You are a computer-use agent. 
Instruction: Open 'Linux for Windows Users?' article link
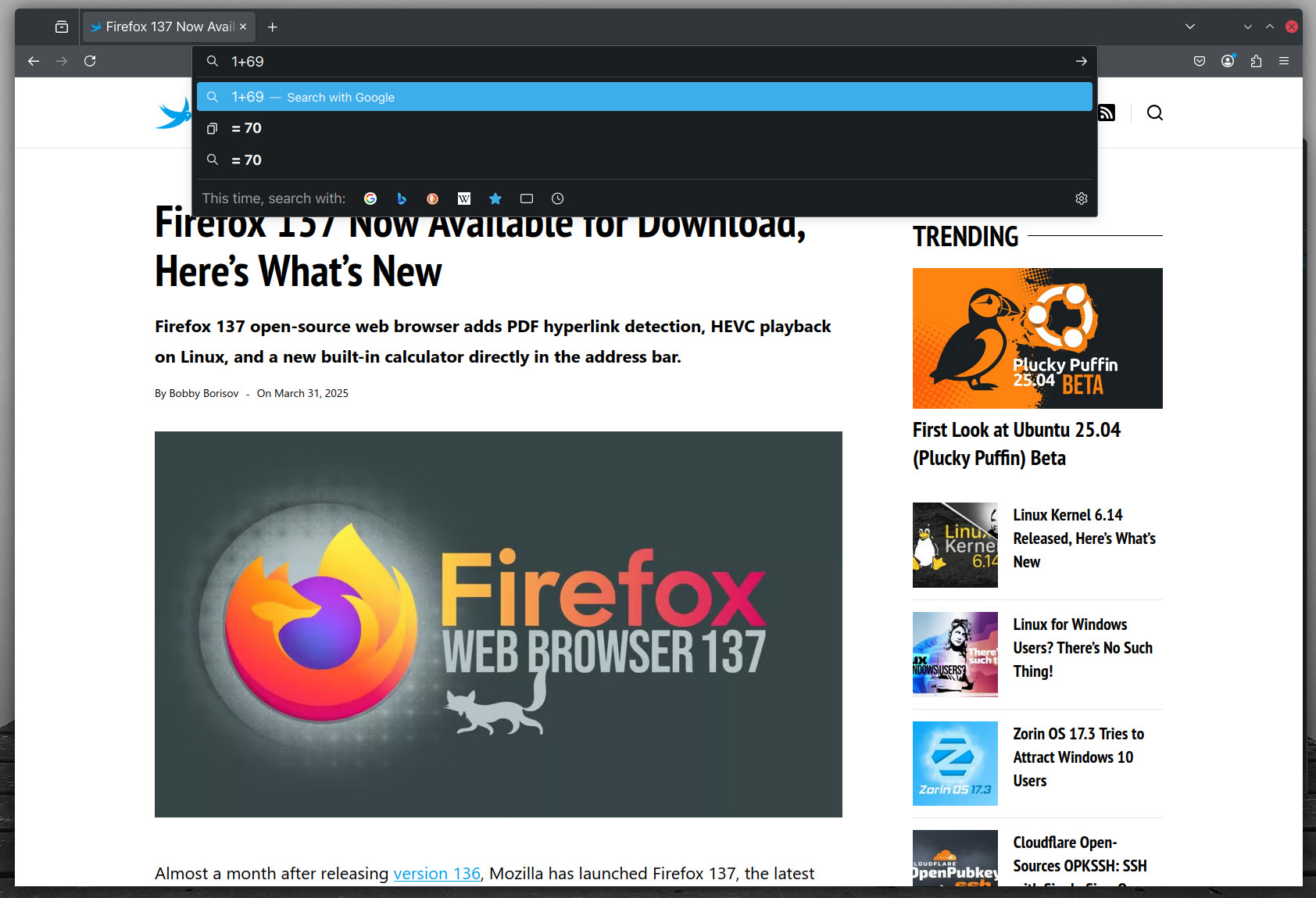point(1083,648)
